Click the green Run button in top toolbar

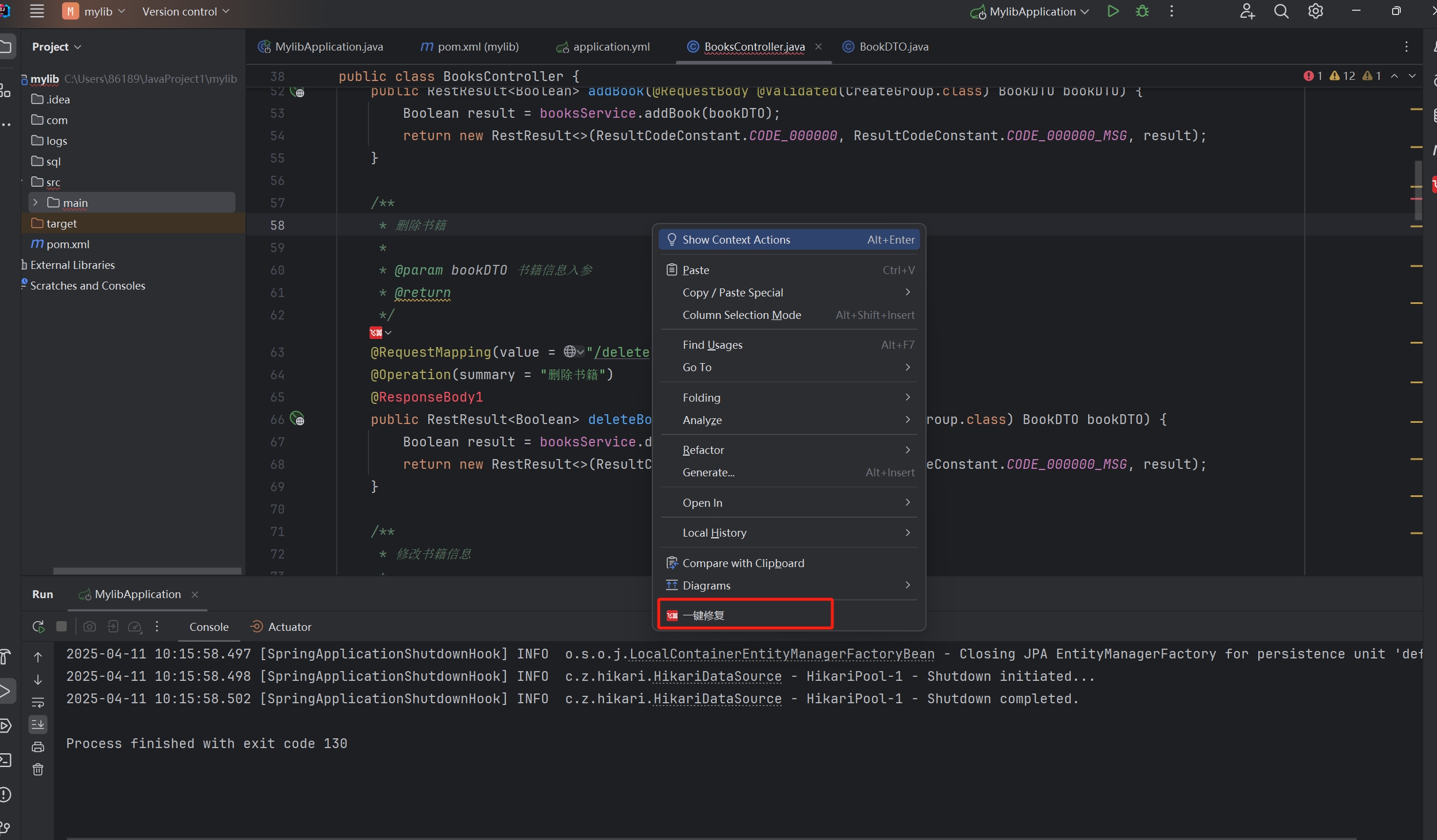click(x=1113, y=11)
